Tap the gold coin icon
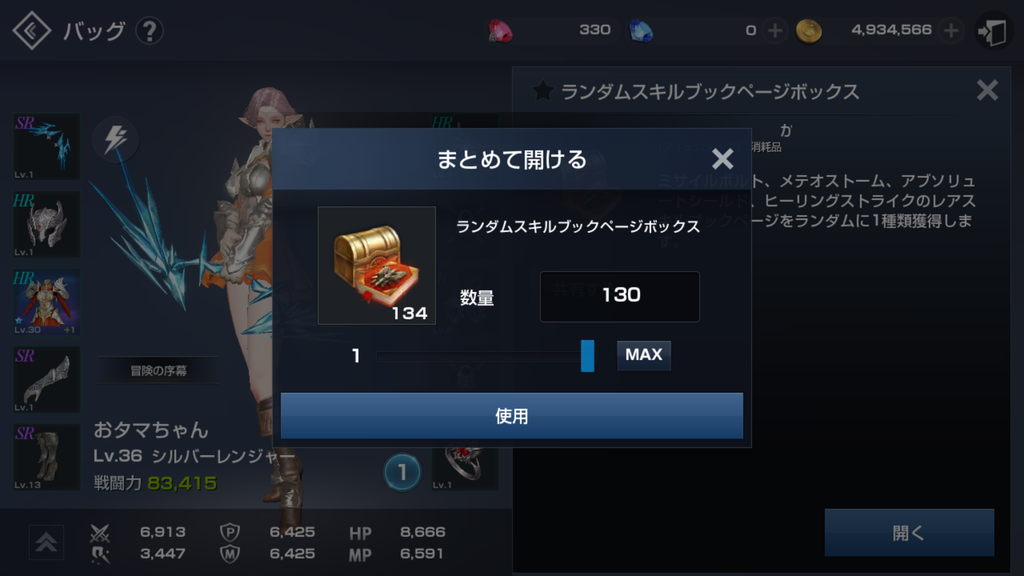This screenshot has width=1024, height=576. (x=808, y=31)
